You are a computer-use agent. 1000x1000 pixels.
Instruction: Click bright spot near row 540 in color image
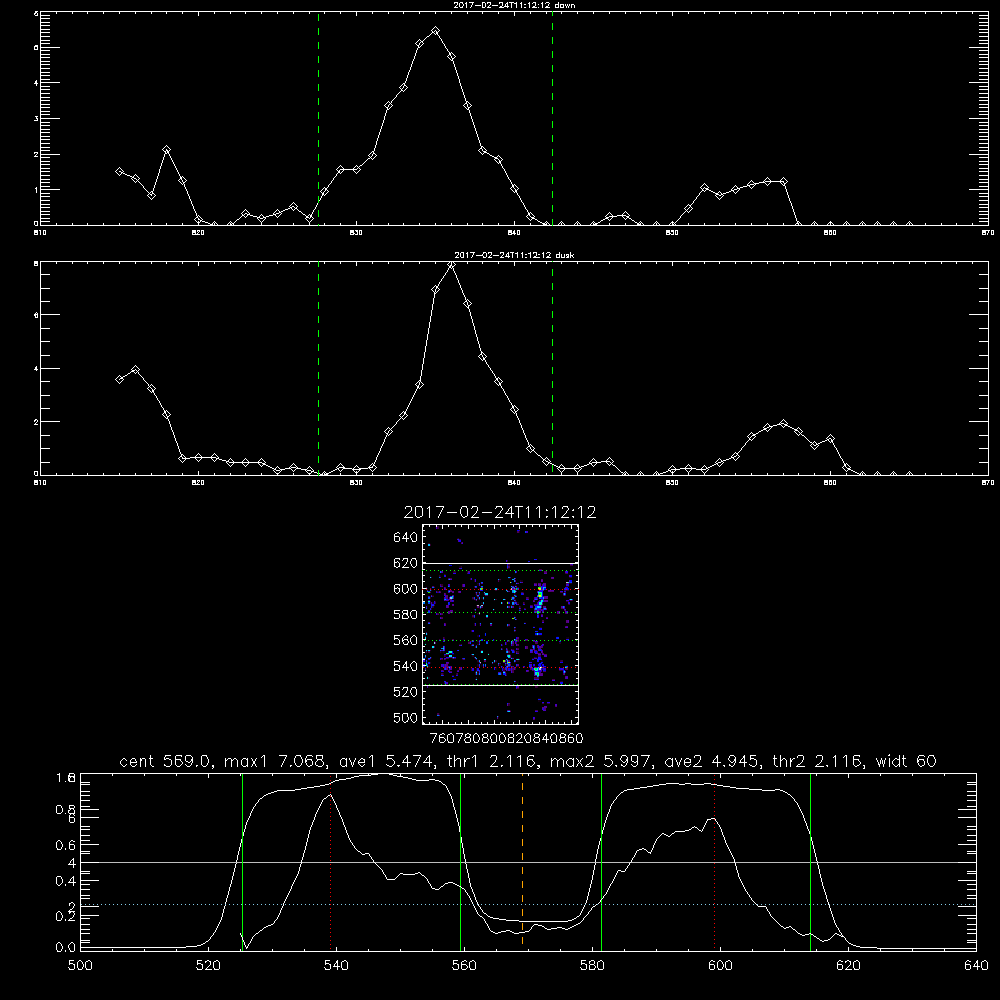pyautogui.click(x=538, y=670)
